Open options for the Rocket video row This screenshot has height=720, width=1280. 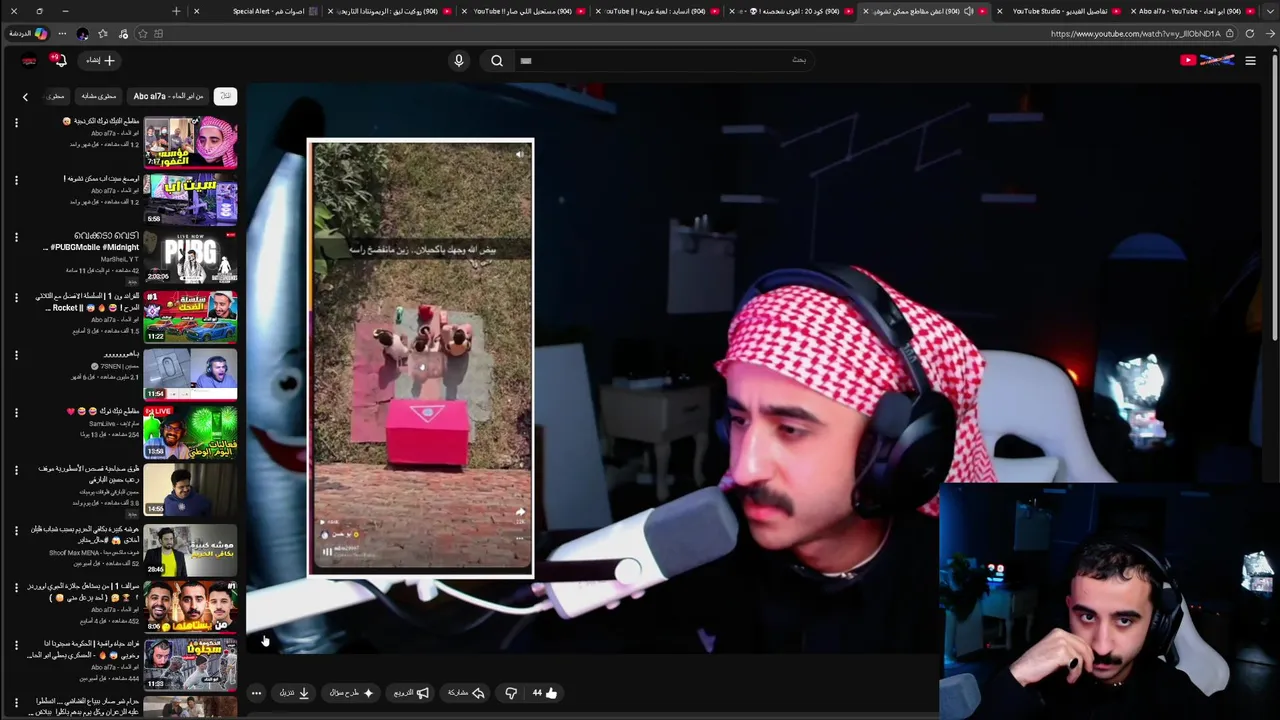pos(16,297)
